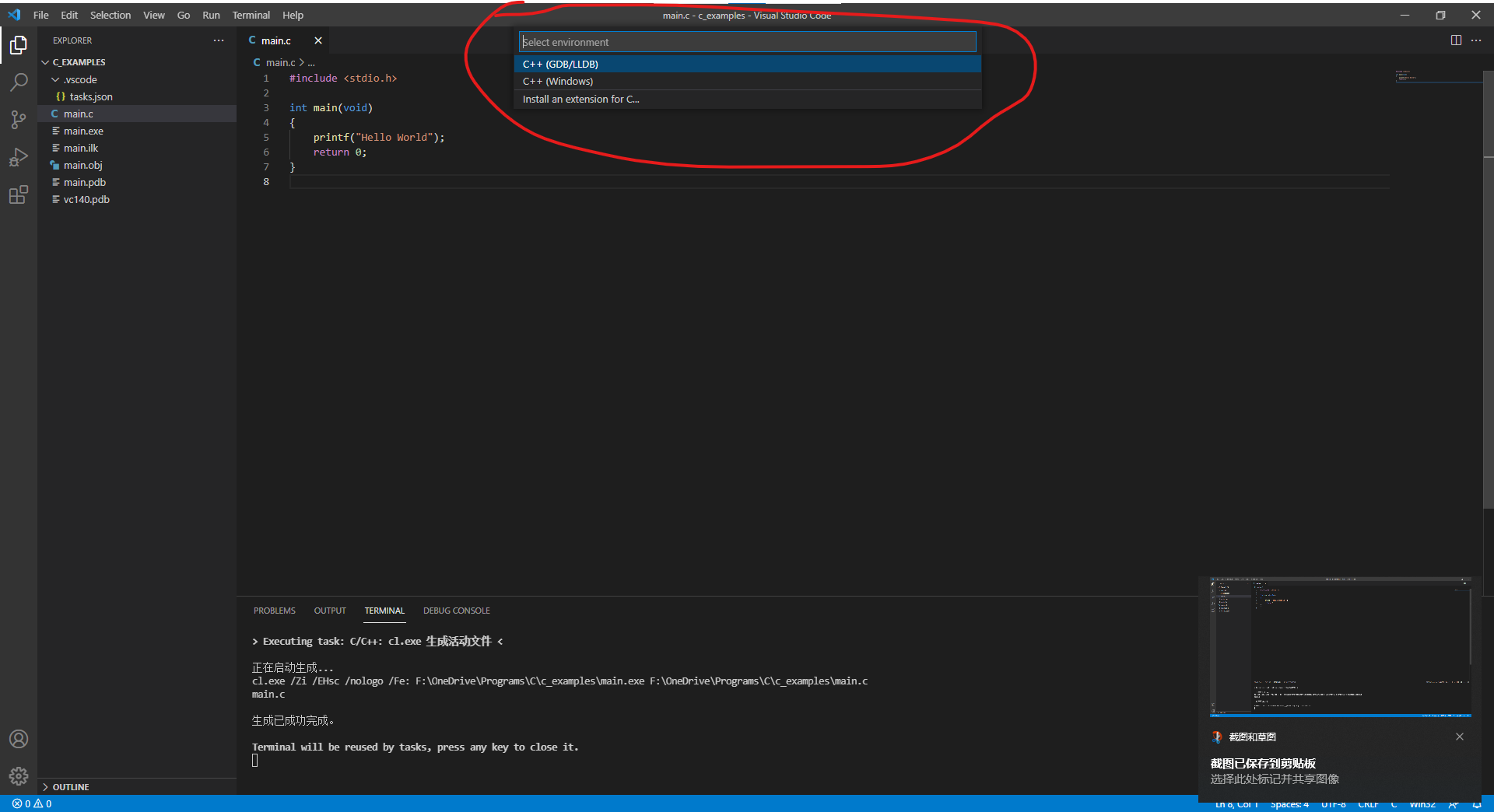The image size is (1494, 812).
Task: Open the File menu
Action: [x=40, y=15]
